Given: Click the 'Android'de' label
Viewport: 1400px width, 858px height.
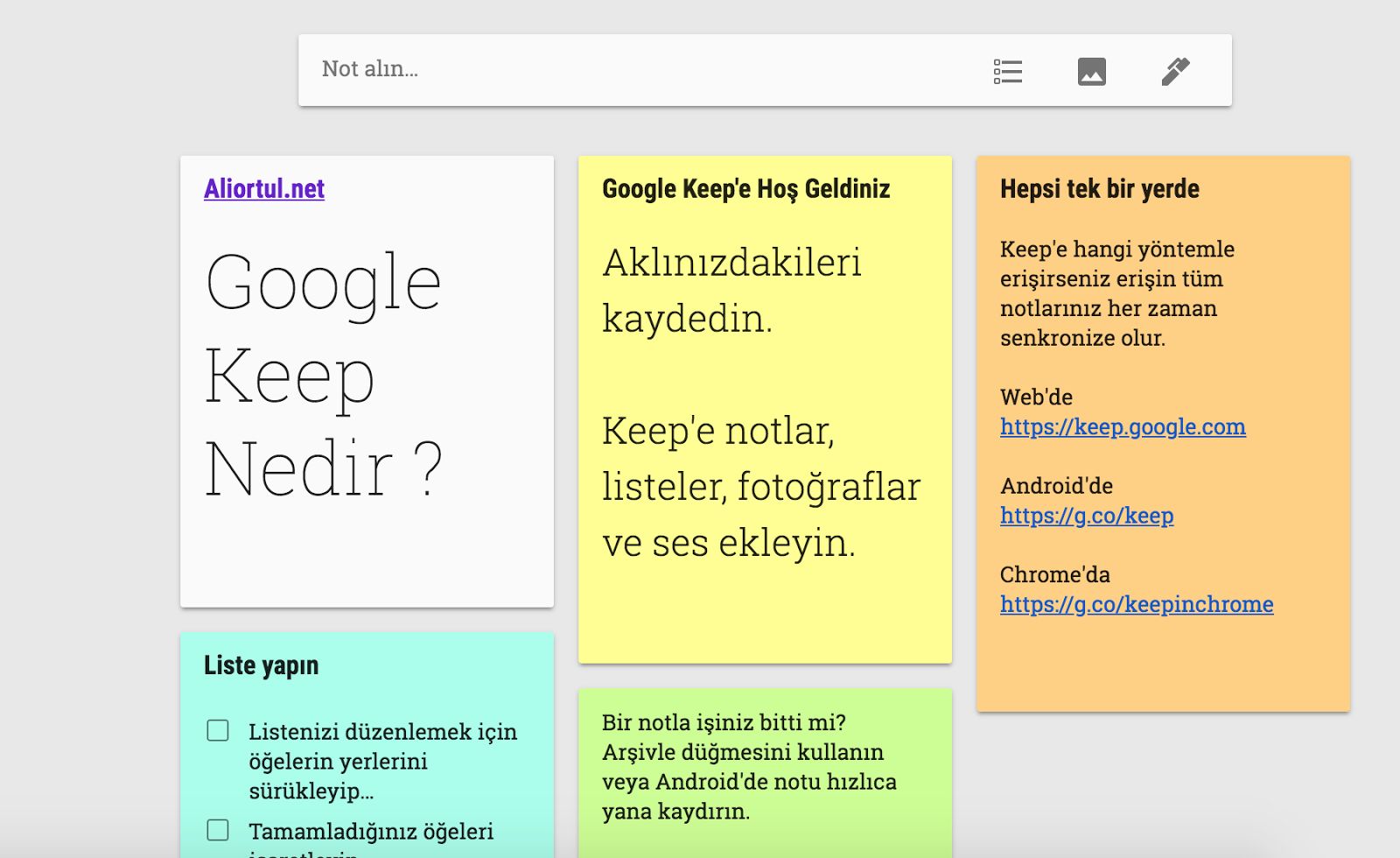Looking at the screenshot, I should point(1056,486).
